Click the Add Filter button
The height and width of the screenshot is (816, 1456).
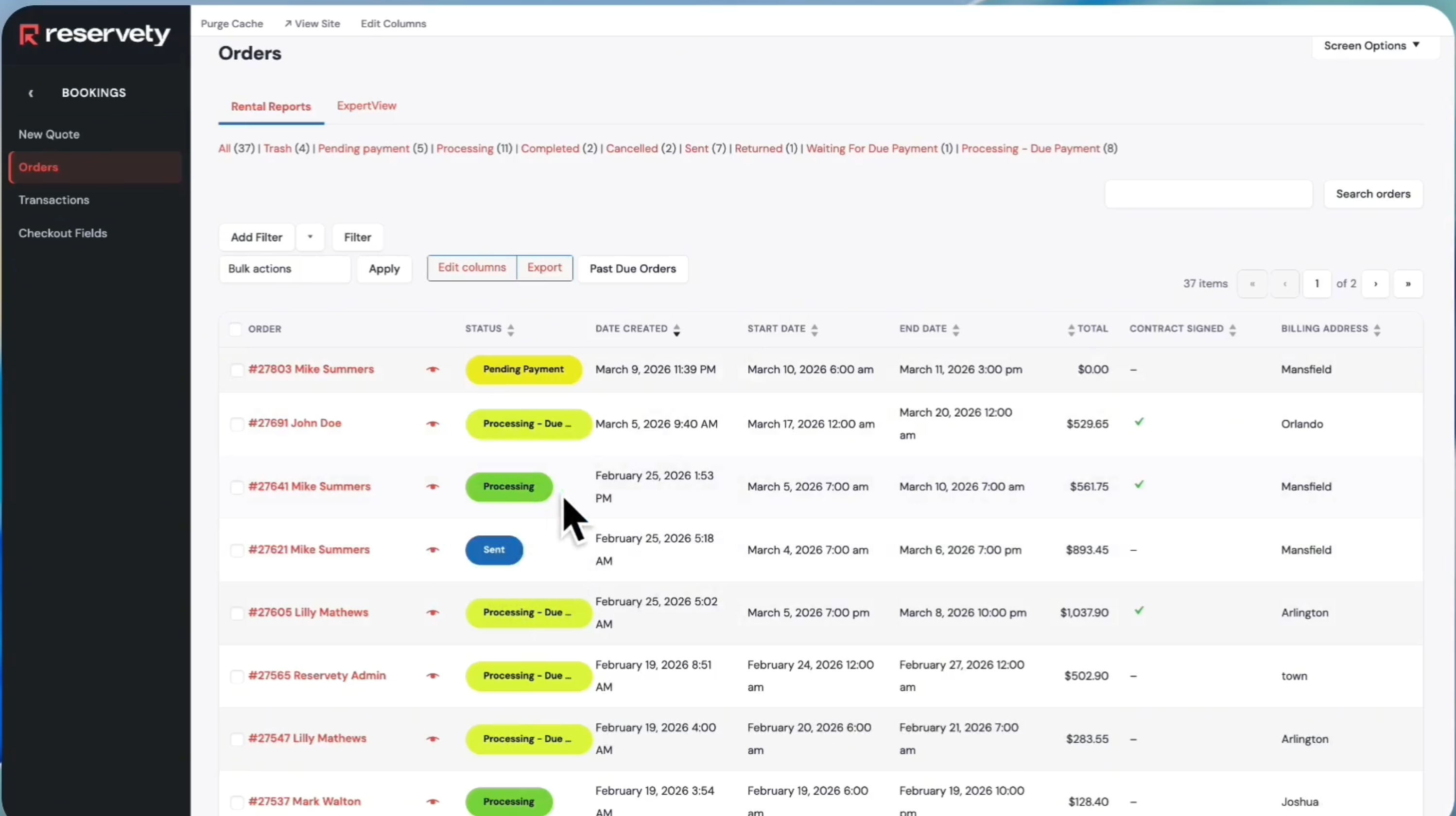click(257, 238)
